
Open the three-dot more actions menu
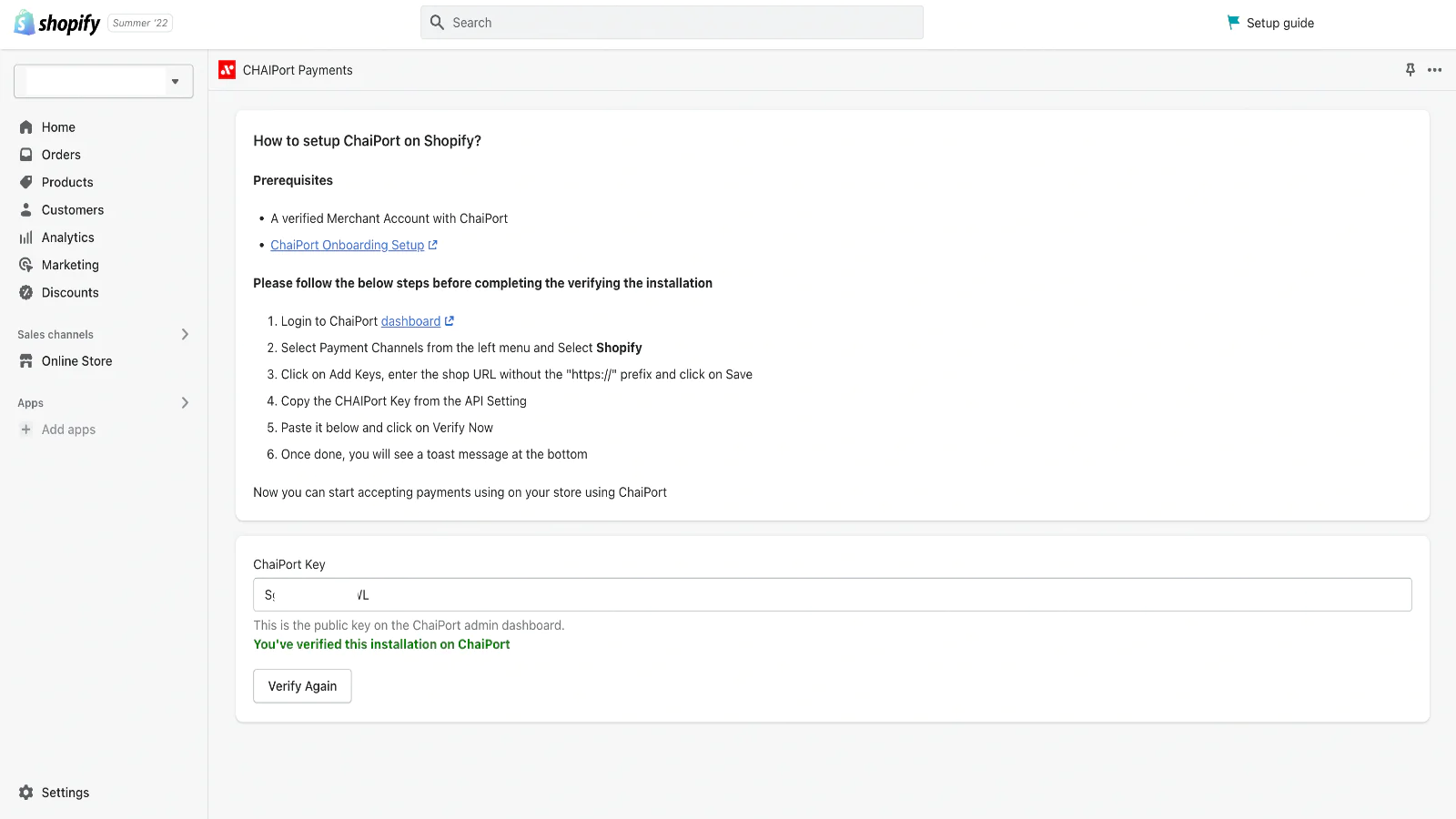tap(1434, 70)
